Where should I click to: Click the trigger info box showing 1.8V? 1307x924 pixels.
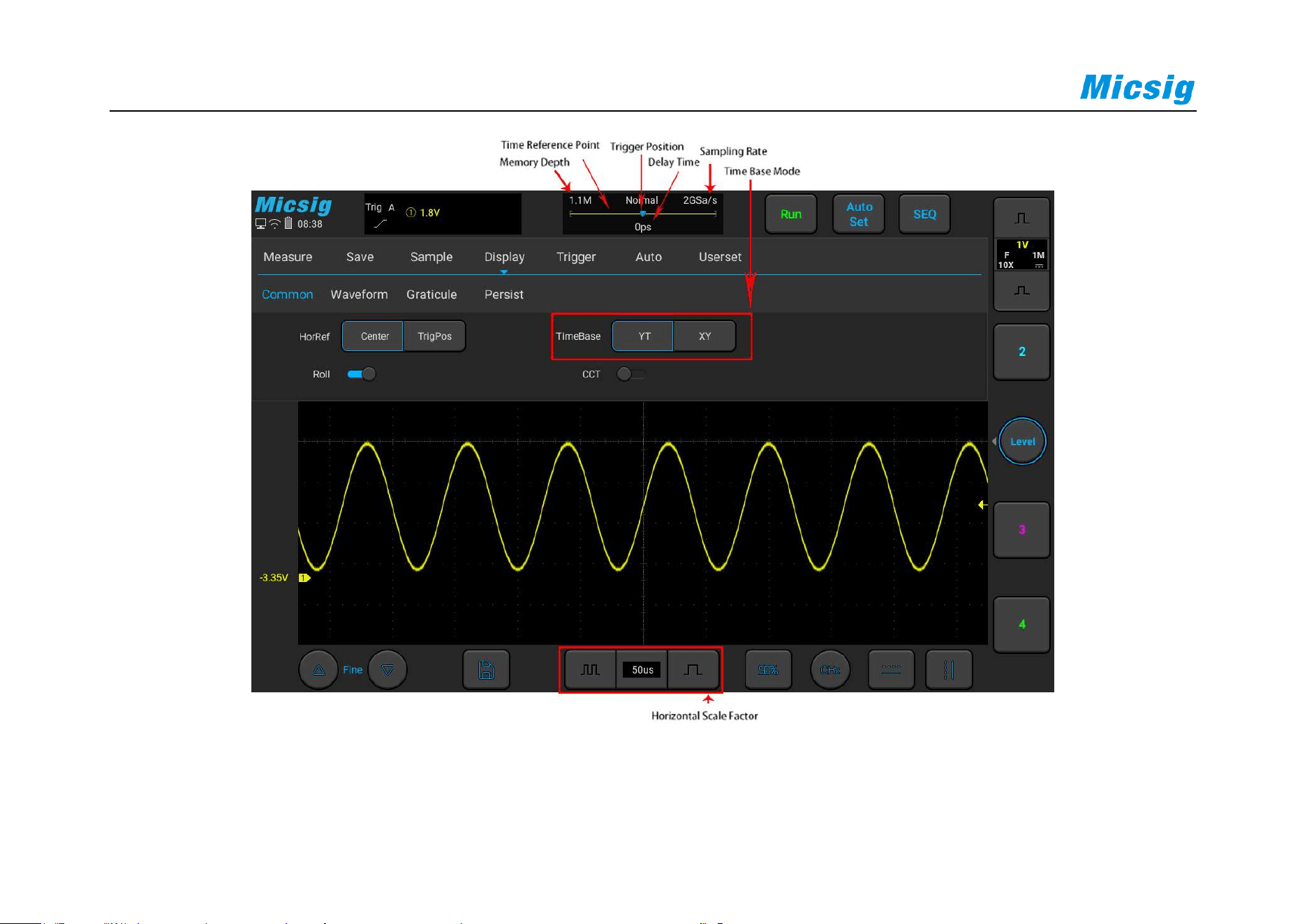click(x=443, y=214)
